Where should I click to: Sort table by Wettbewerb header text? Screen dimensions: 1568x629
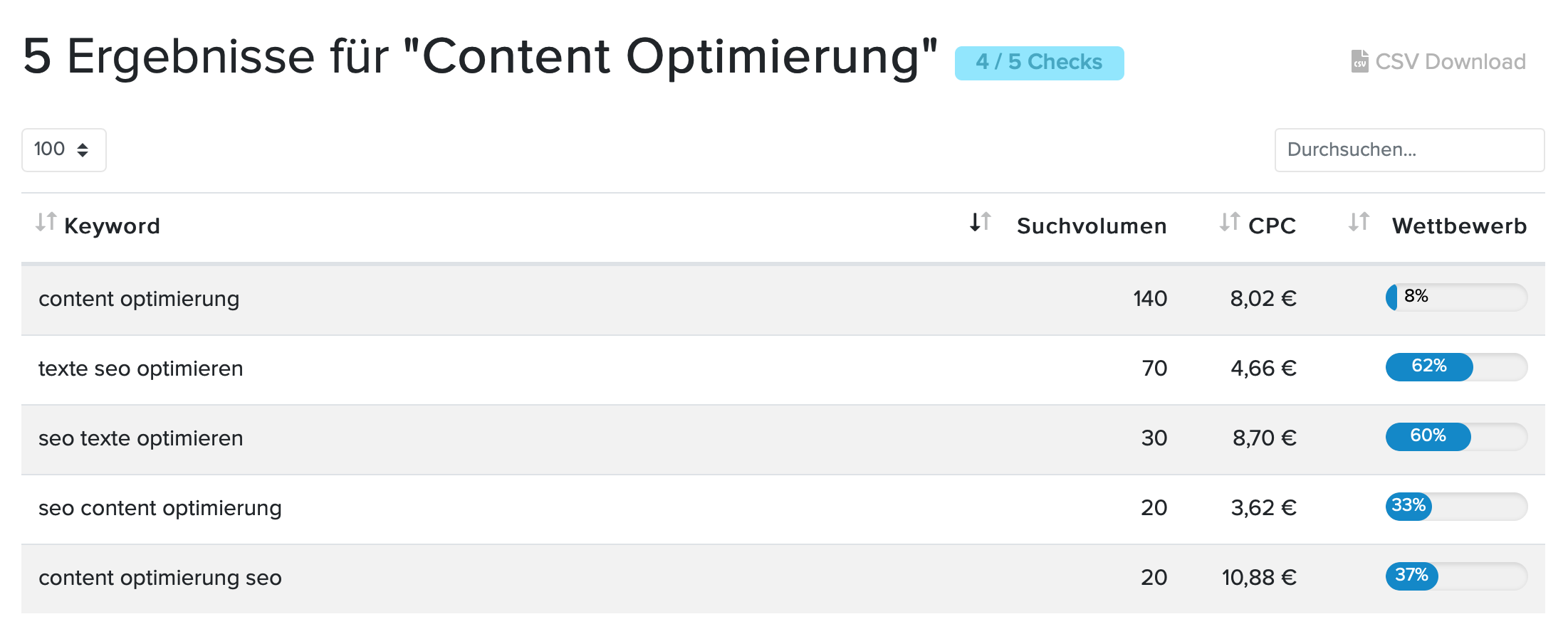(1459, 226)
